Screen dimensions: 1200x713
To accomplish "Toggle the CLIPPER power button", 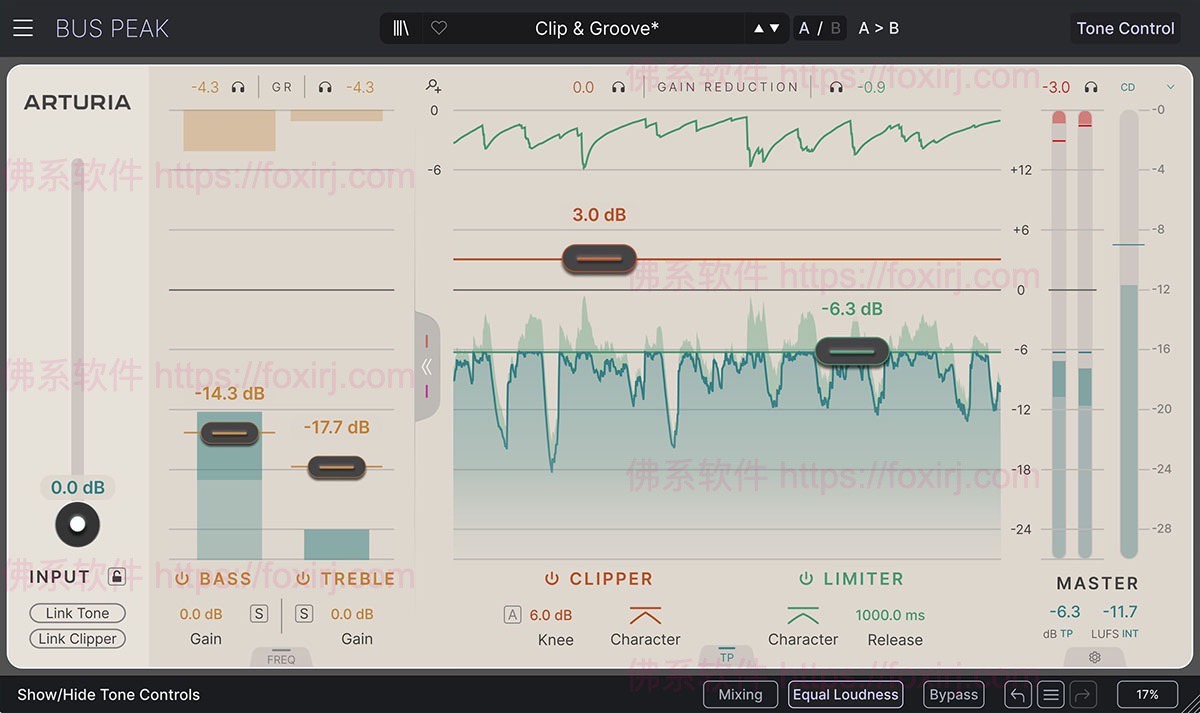I will coord(551,579).
